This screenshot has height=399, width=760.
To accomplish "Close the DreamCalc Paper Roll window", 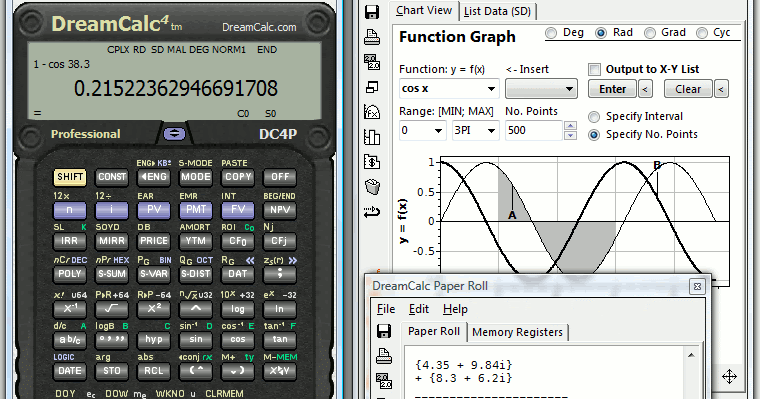I will coord(697,287).
